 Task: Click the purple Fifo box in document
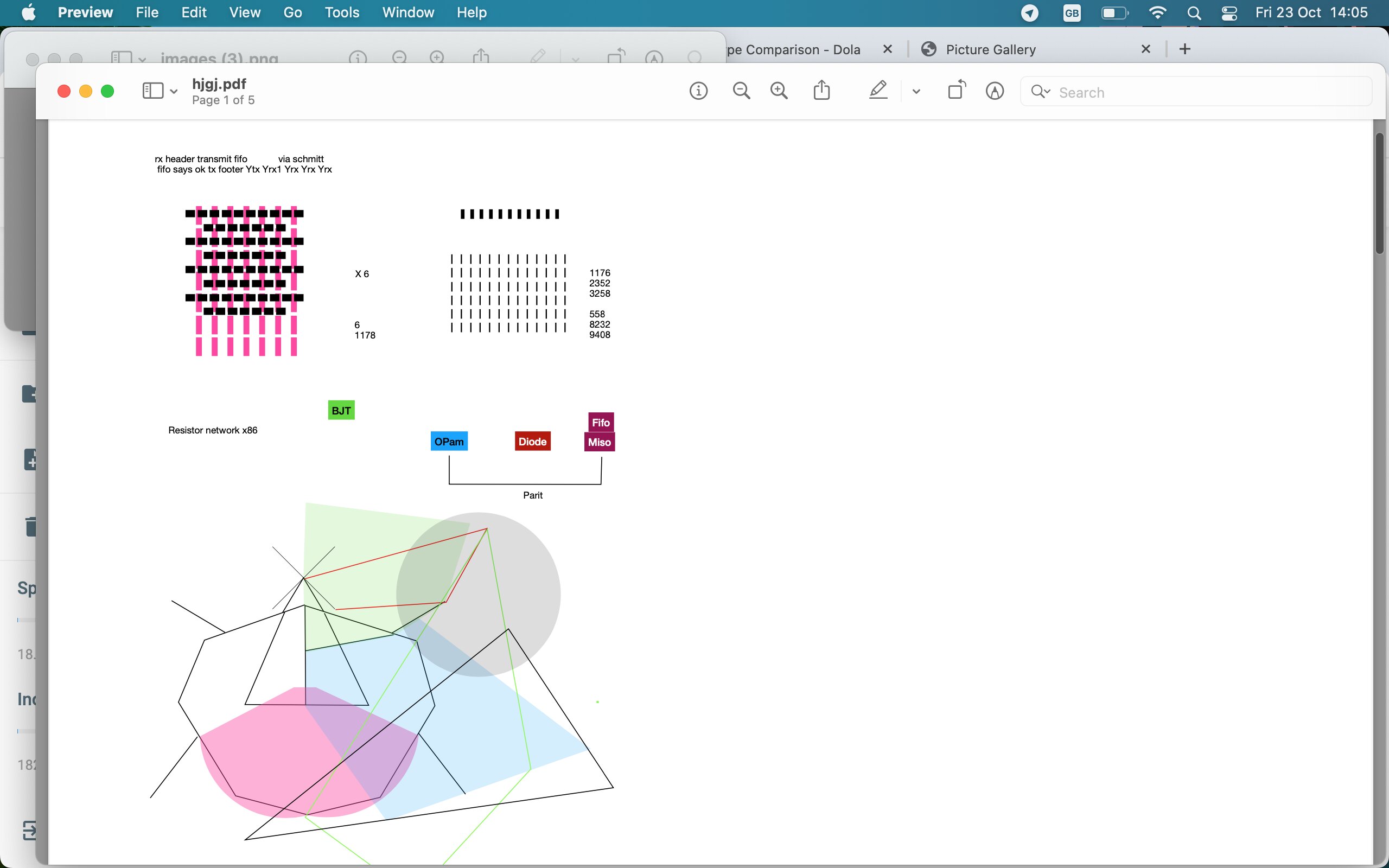pos(601,423)
